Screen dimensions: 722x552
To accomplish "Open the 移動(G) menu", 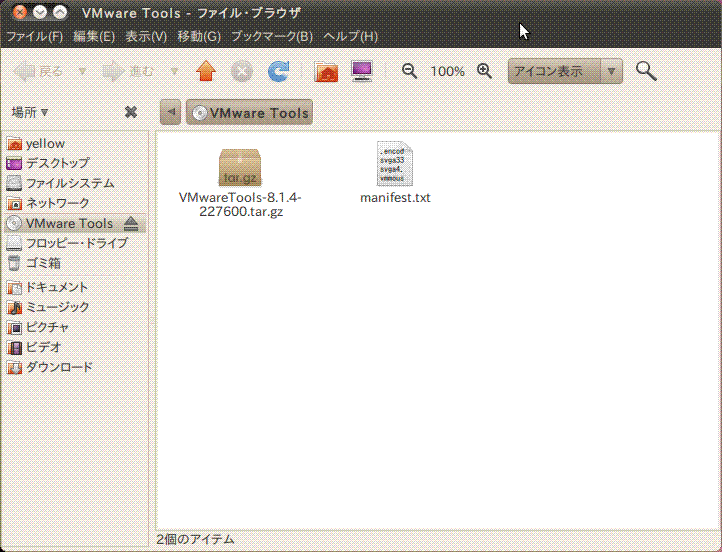I will (199, 36).
